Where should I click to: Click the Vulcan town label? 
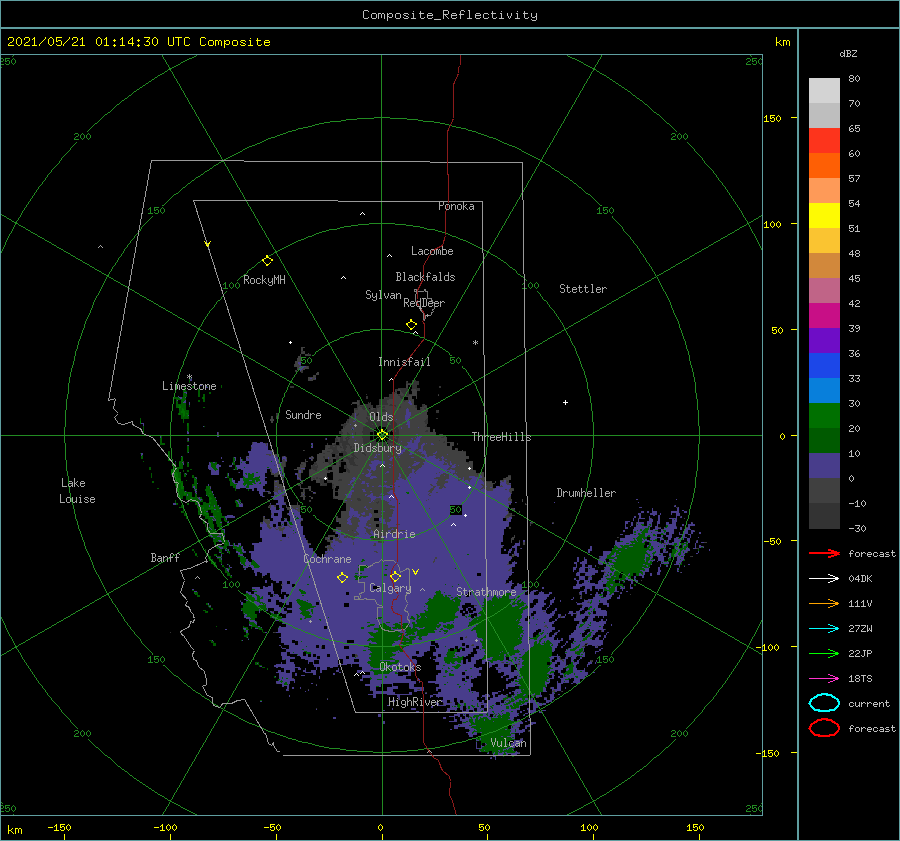coord(509,743)
